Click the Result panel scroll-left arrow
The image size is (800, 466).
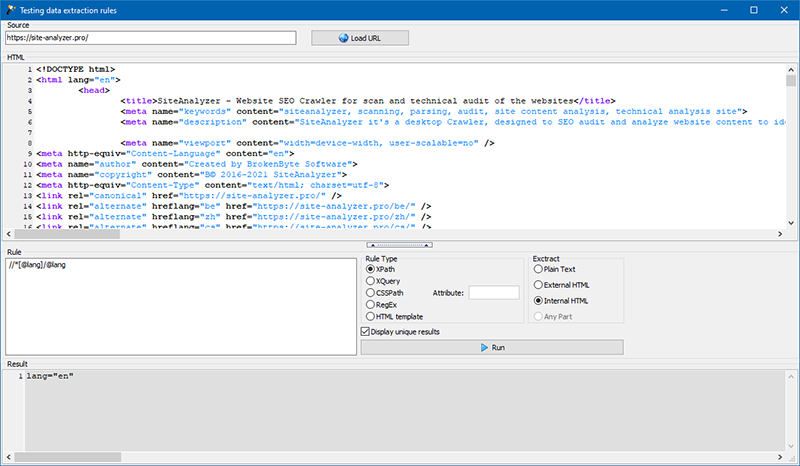9,457
